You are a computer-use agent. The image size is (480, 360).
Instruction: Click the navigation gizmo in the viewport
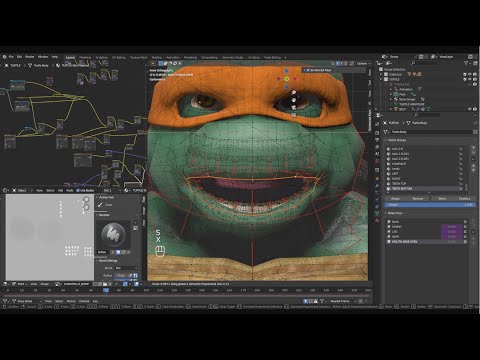[286, 79]
